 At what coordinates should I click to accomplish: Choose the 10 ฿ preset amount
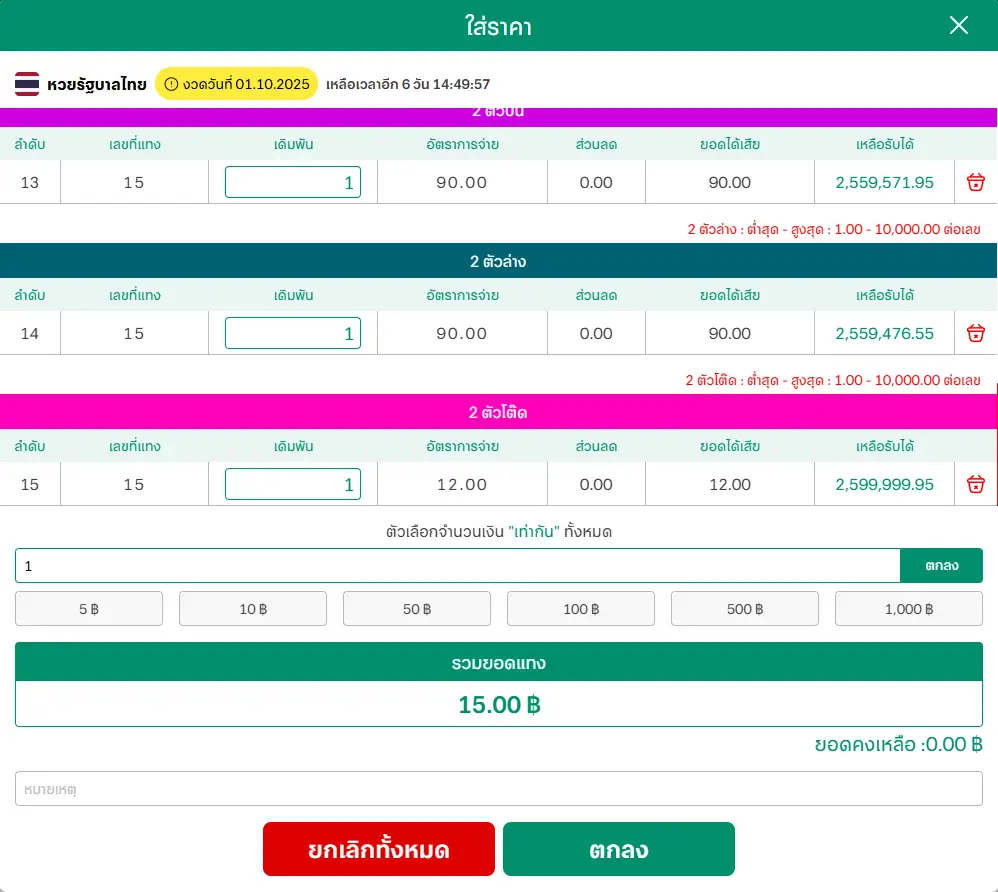pos(253,609)
